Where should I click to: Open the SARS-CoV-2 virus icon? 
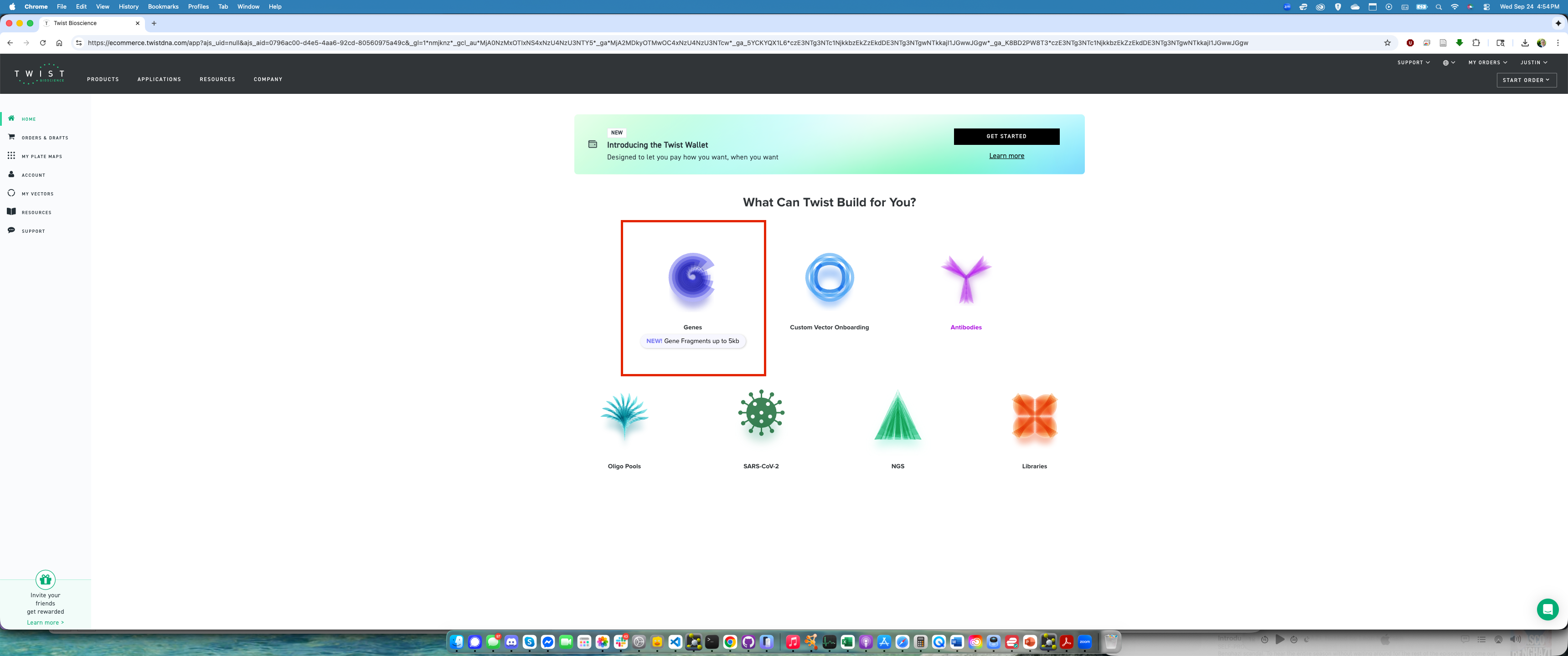(x=761, y=413)
